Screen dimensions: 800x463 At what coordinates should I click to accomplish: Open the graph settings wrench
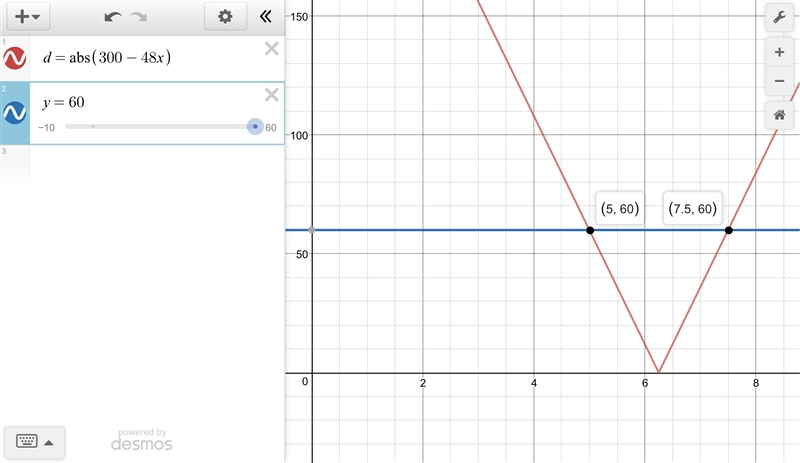pos(779,18)
